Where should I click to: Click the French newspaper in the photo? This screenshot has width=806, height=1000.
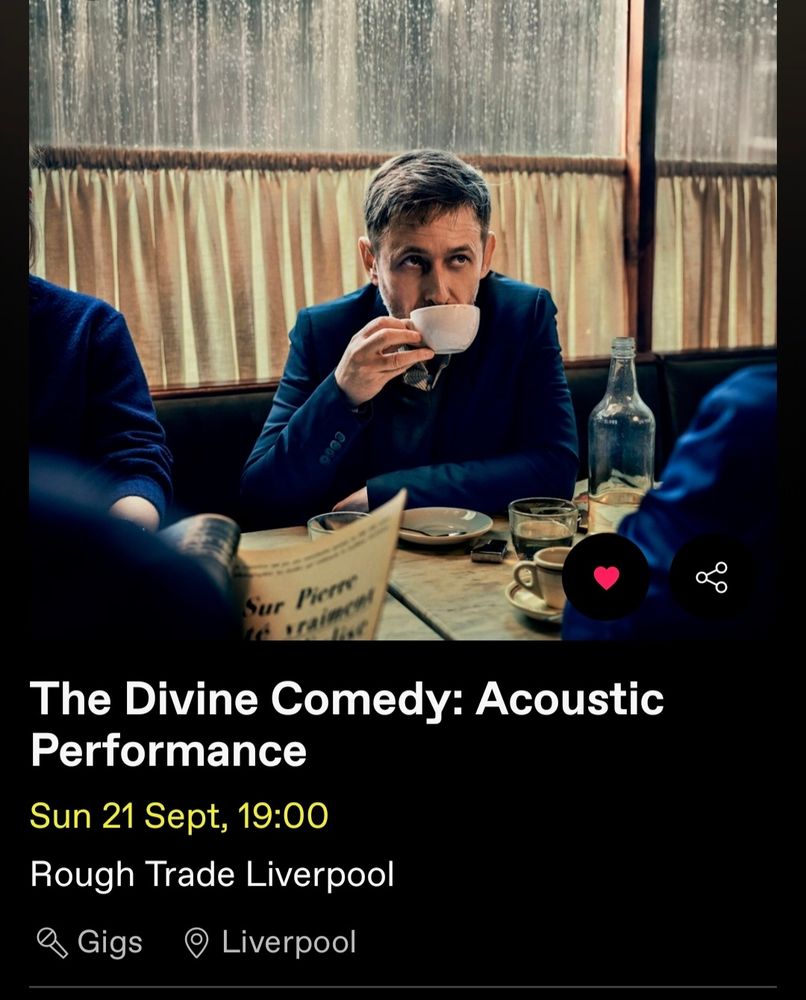pos(319,574)
